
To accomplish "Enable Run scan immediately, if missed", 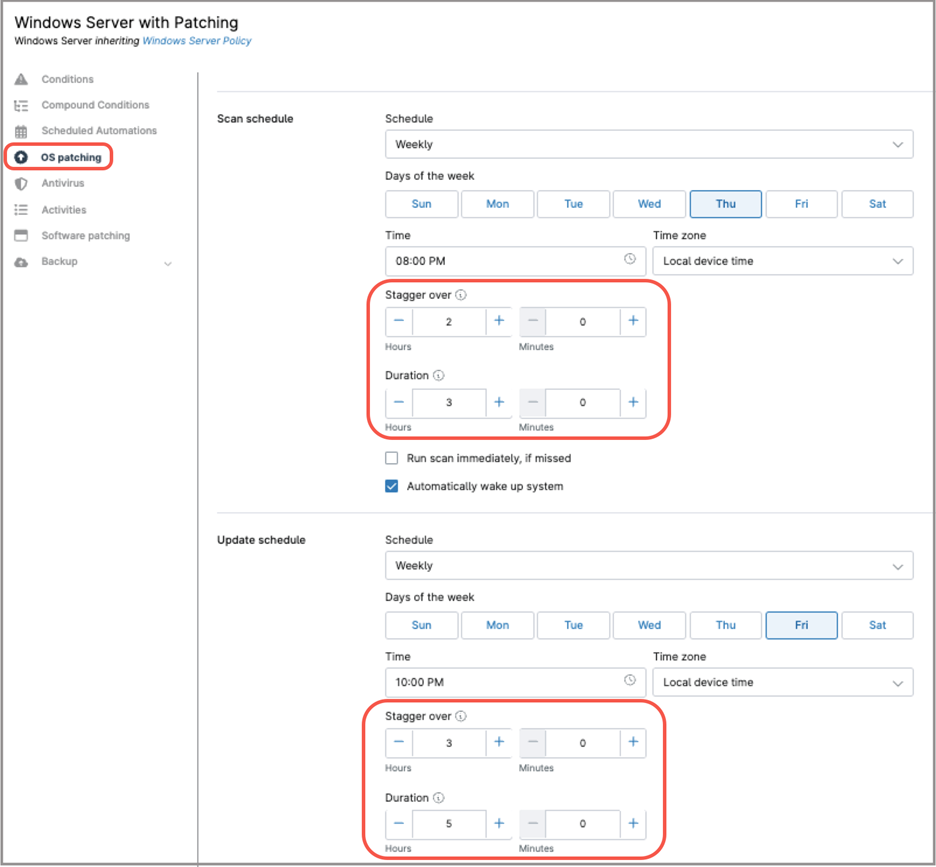I will click(x=392, y=458).
